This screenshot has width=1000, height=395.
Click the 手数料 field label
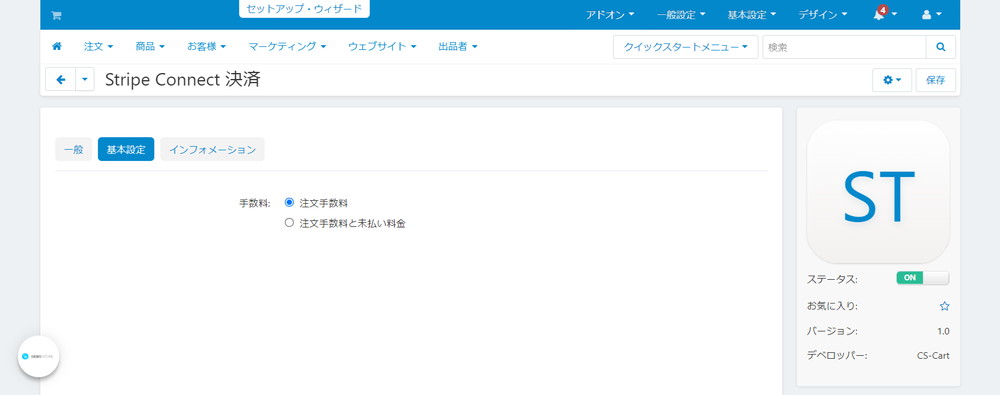[x=254, y=204]
